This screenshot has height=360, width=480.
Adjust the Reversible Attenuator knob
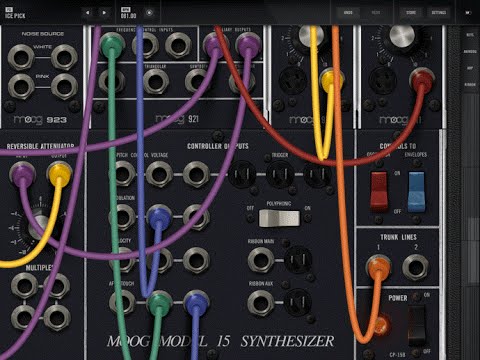40,227
